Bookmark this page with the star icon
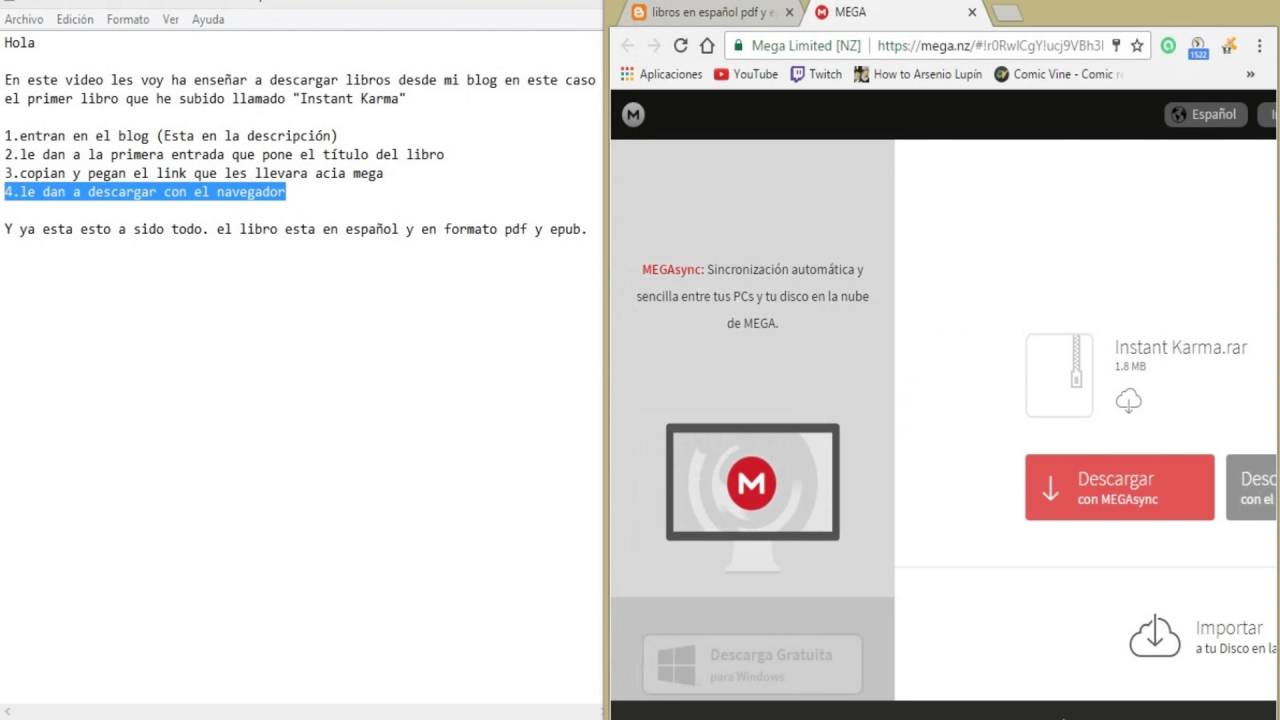 (1137, 46)
